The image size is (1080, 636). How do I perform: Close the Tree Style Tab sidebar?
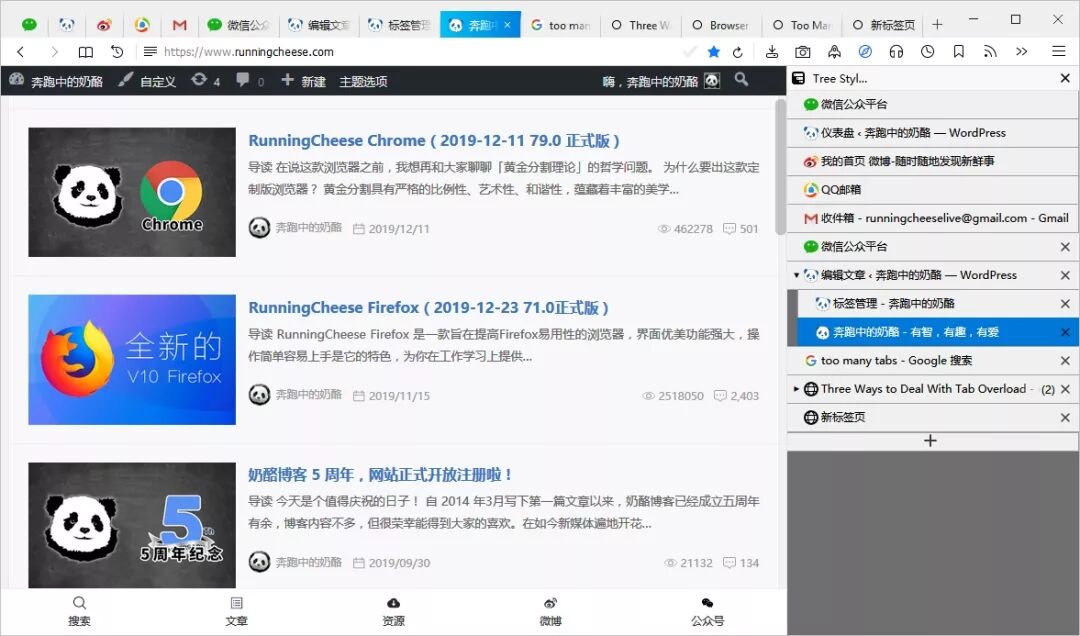1065,79
